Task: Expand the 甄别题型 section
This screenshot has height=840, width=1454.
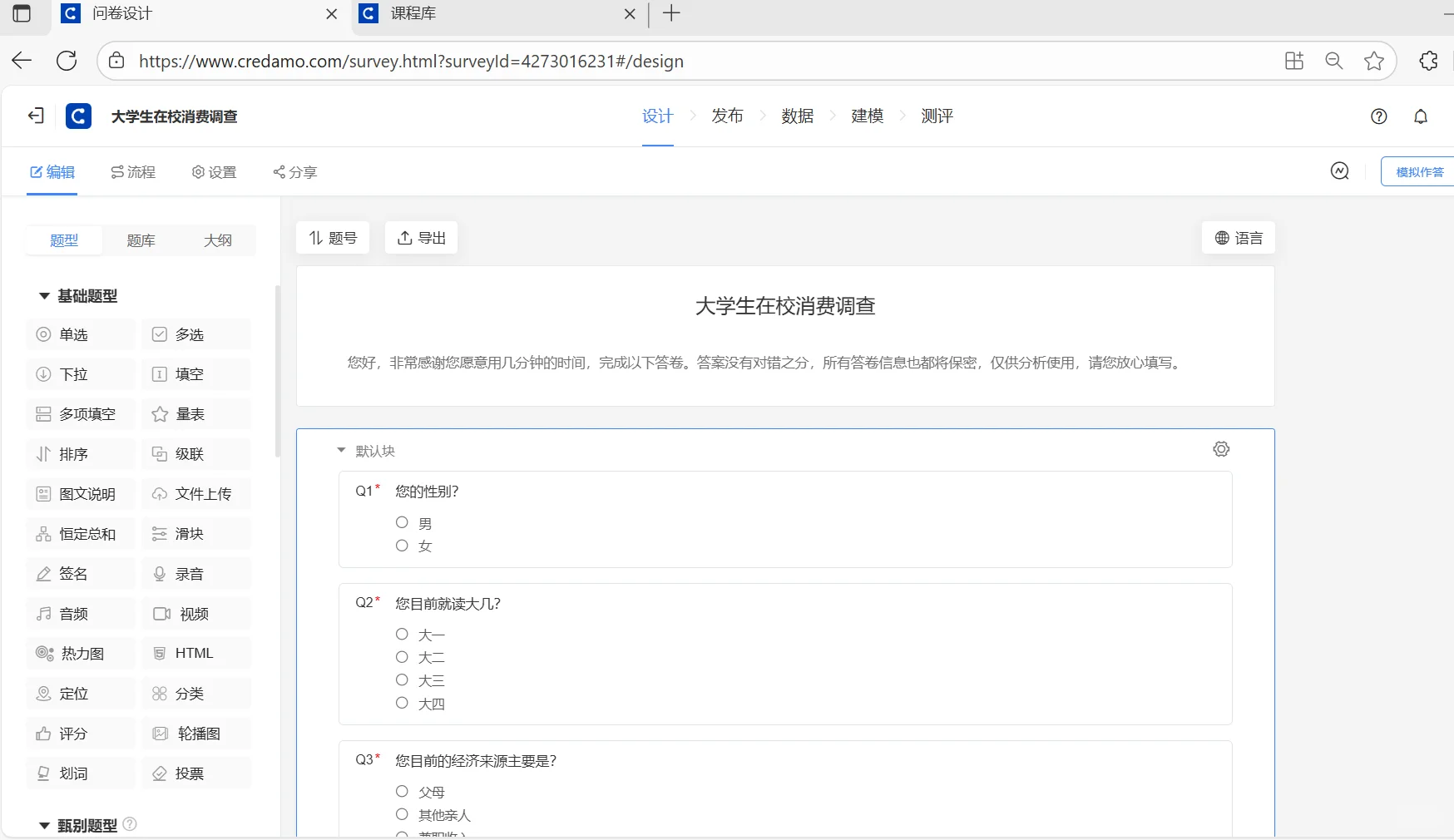Action: pyautogui.click(x=43, y=826)
